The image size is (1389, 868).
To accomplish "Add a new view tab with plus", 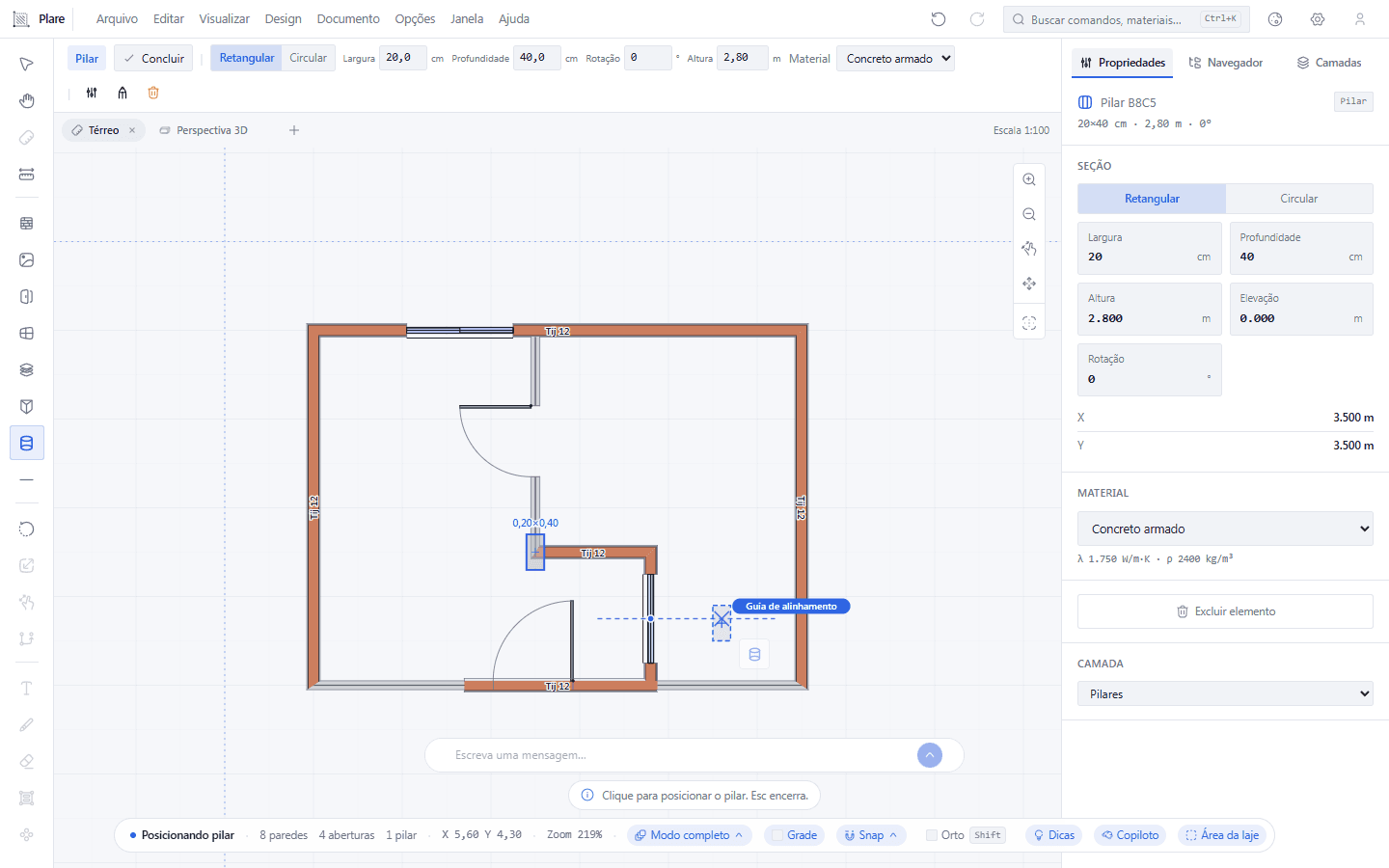I will 294,130.
